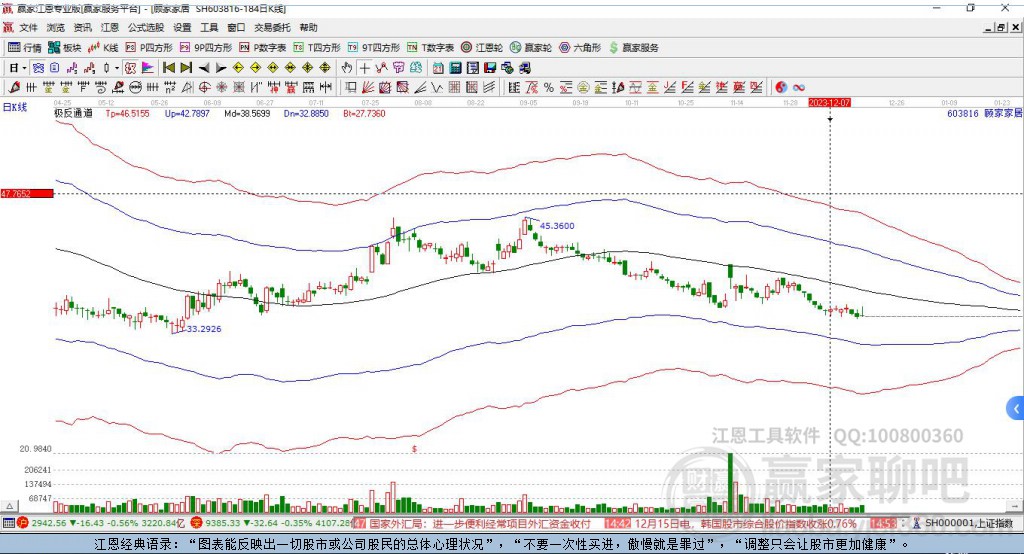Click the flag indicator icon
The image size is (1024, 554).
[x=148, y=68]
